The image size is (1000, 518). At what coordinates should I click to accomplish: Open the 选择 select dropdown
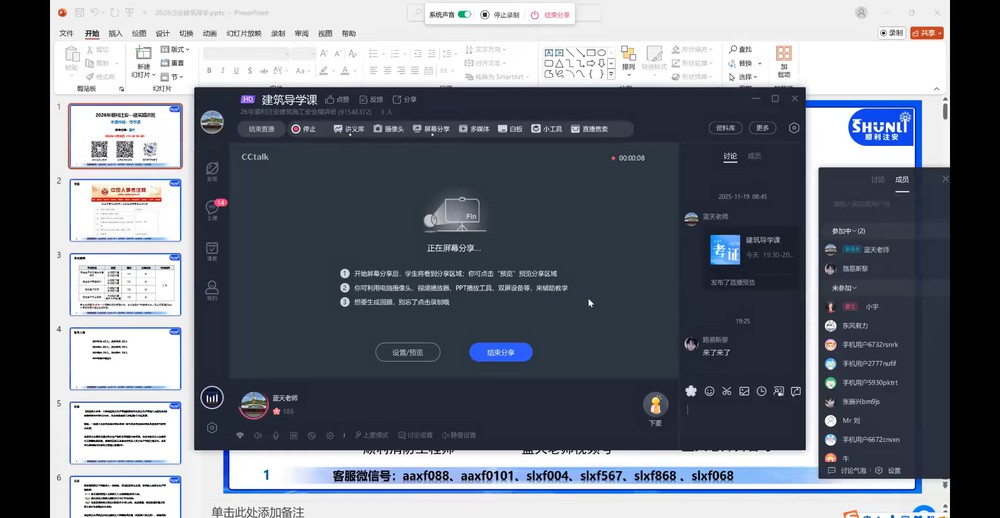point(743,77)
